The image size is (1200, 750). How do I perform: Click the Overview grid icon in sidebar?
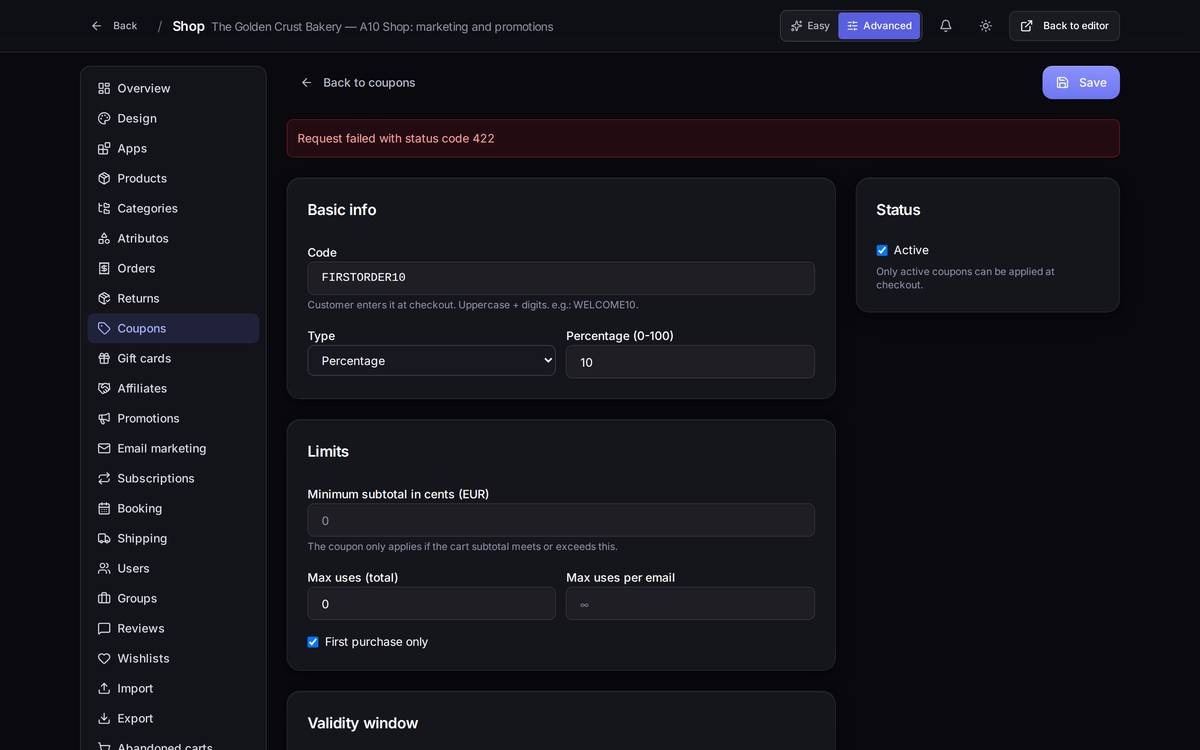pyautogui.click(x=104, y=88)
